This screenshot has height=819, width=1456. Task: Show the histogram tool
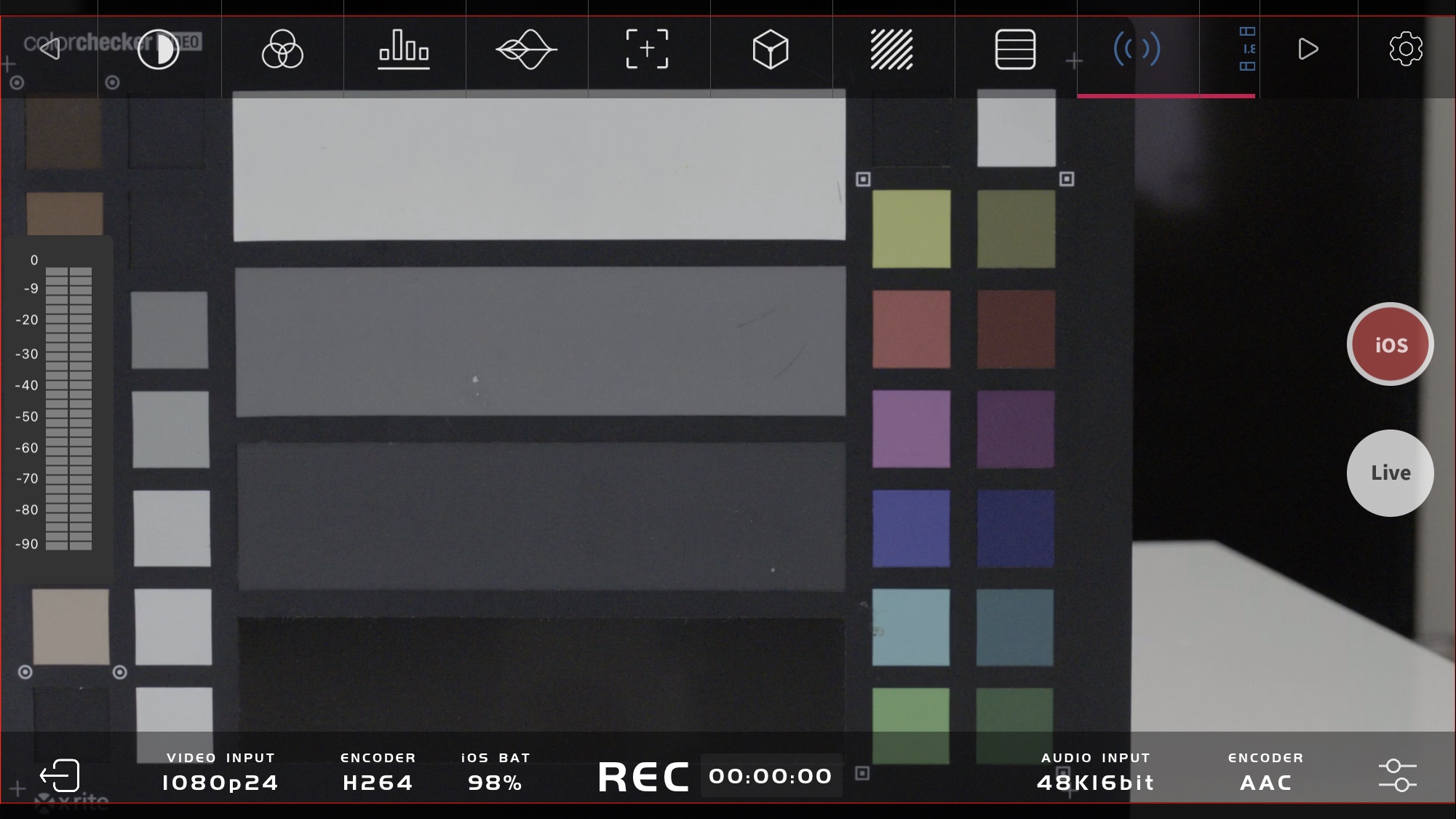click(x=404, y=50)
